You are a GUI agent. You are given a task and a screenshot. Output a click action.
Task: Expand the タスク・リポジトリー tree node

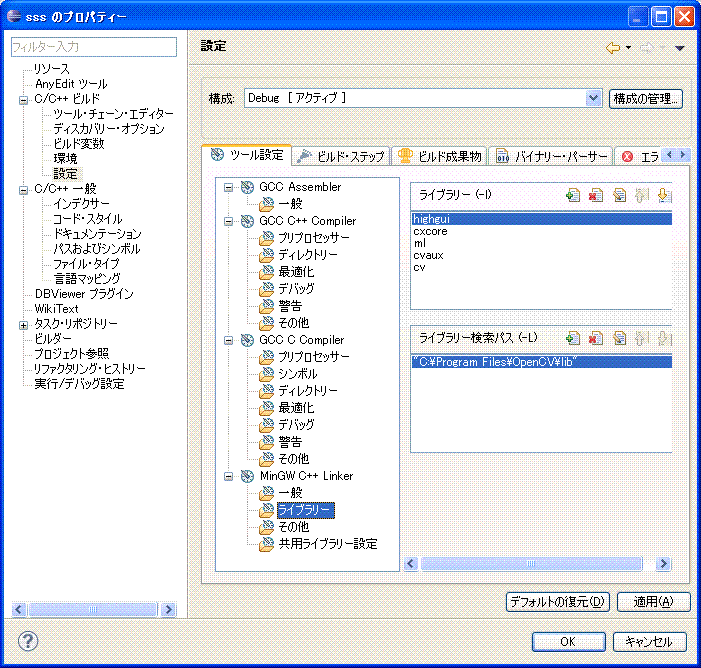tap(23, 326)
